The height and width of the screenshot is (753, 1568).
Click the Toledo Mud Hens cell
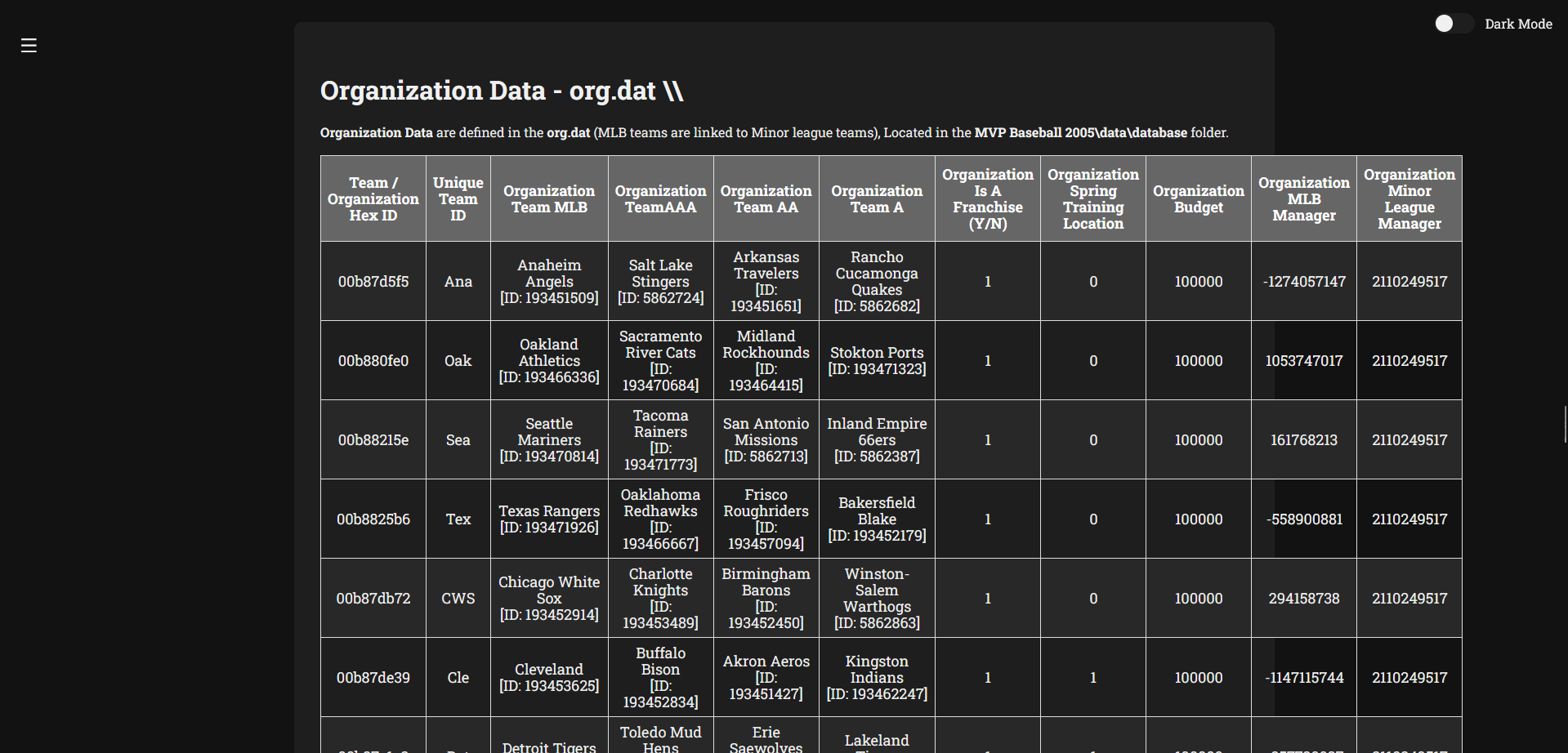click(x=661, y=736)
